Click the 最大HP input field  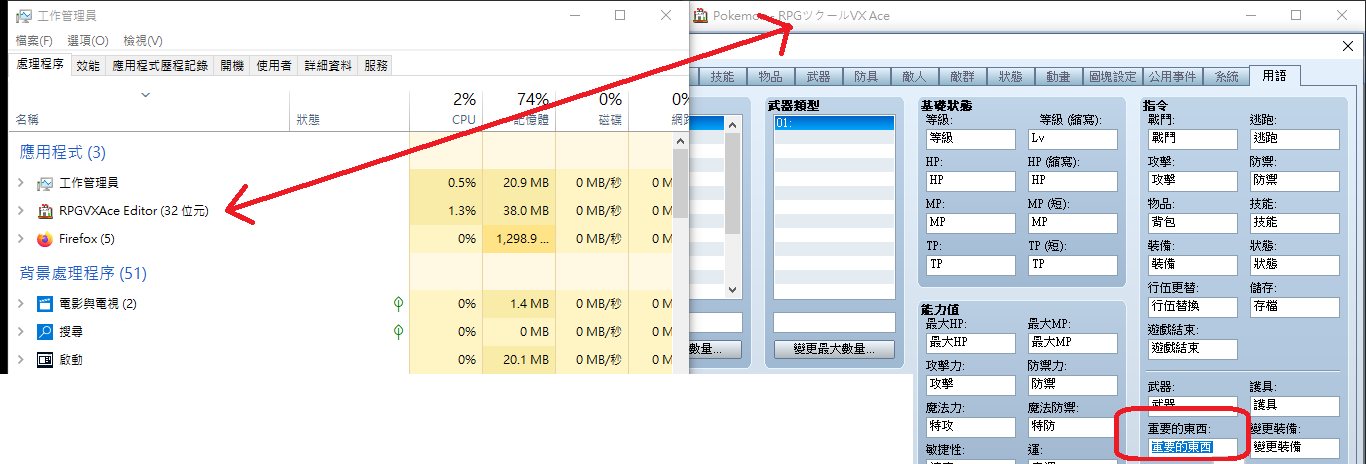[x=970, y=342]
